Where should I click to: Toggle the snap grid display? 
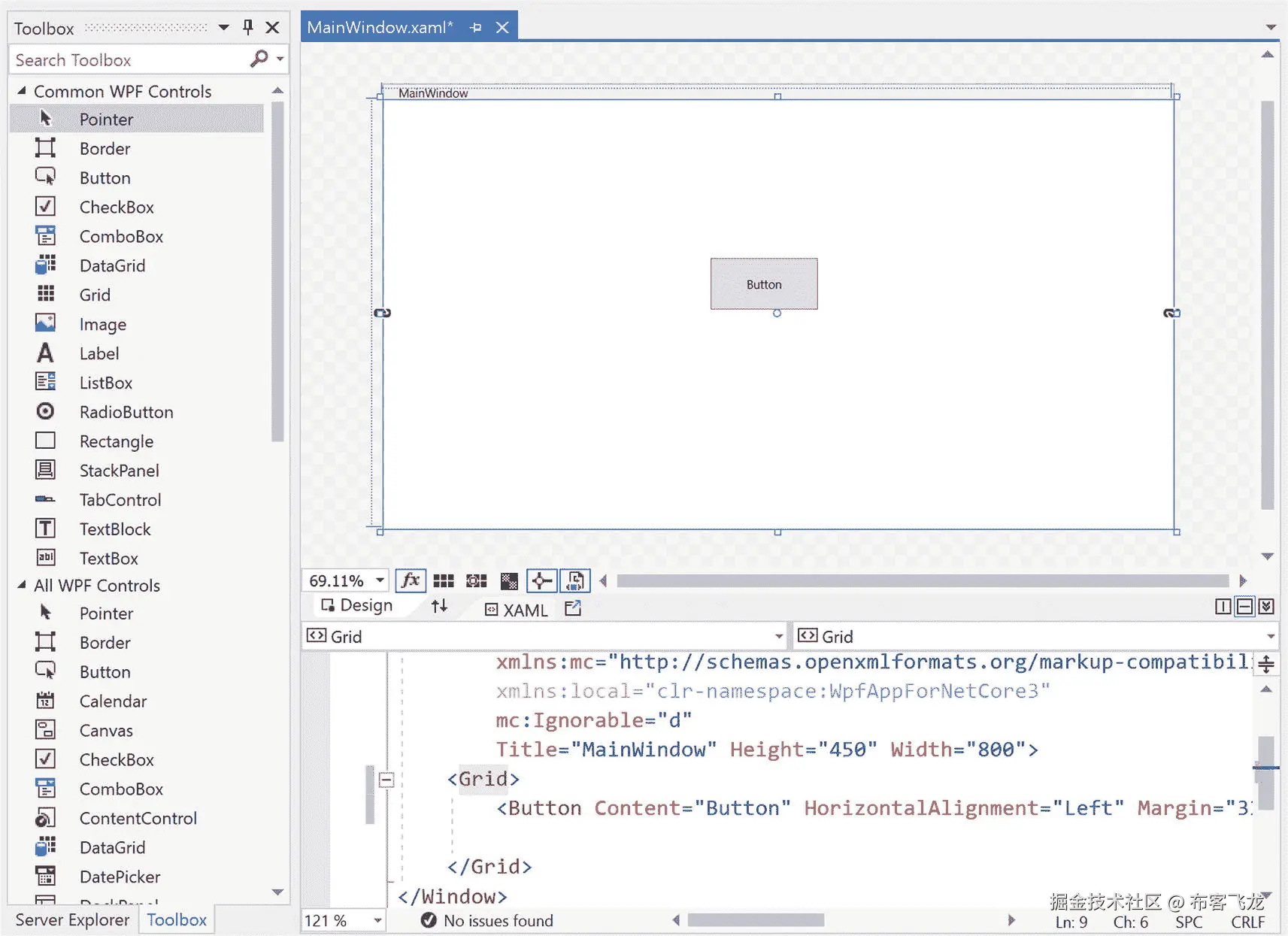pyautogui.click(x=444, y=580)
